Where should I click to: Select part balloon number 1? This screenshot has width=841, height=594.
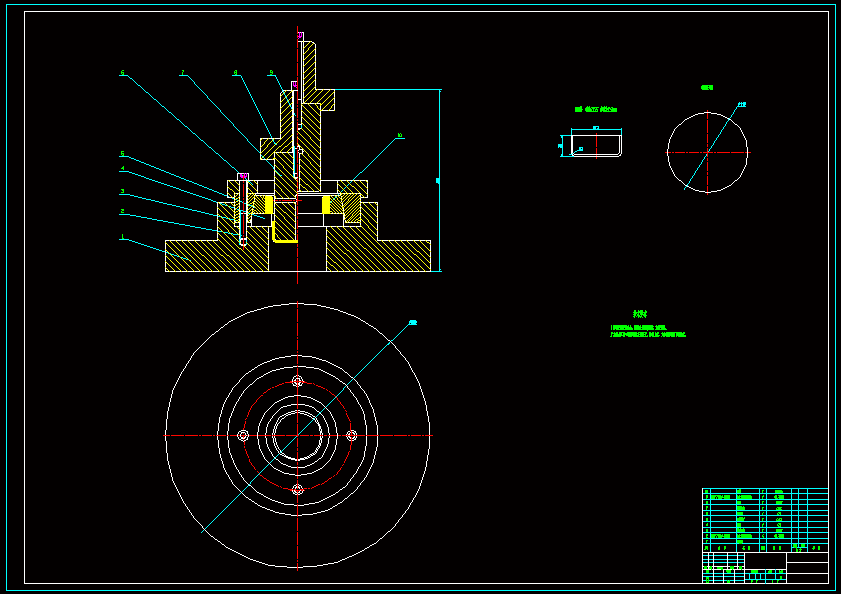[x=122, y=237]
